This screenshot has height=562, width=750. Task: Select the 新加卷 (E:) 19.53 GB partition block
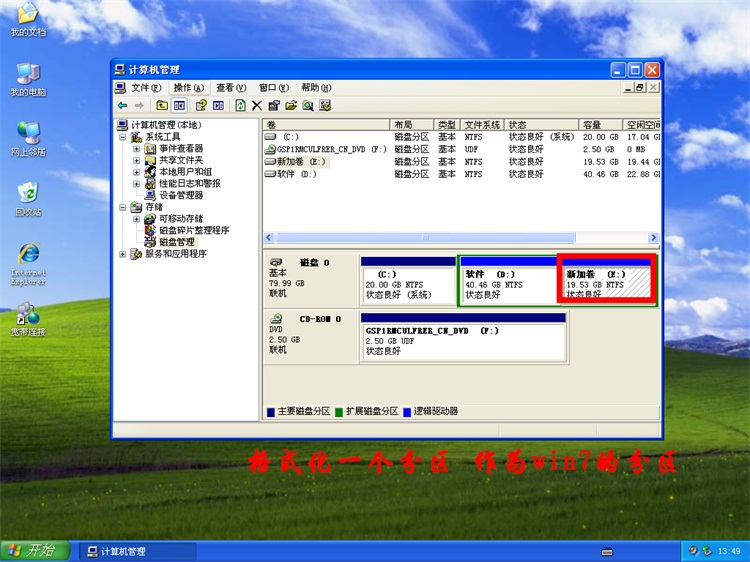pyautogui.click(x=607, y=281)
